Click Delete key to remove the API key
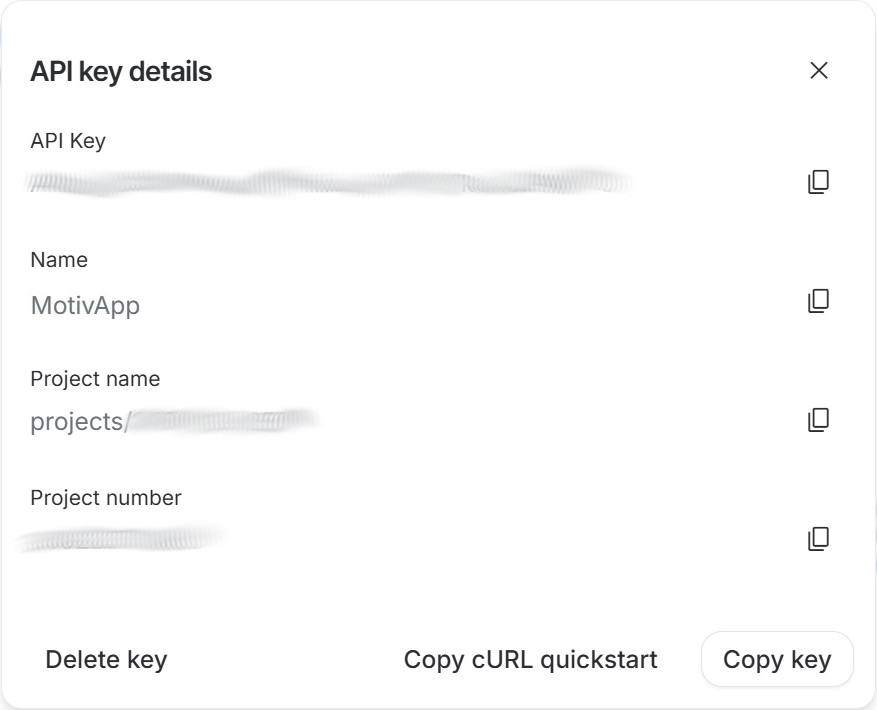This screenshot has height=710, width=877. pos(107,659)
